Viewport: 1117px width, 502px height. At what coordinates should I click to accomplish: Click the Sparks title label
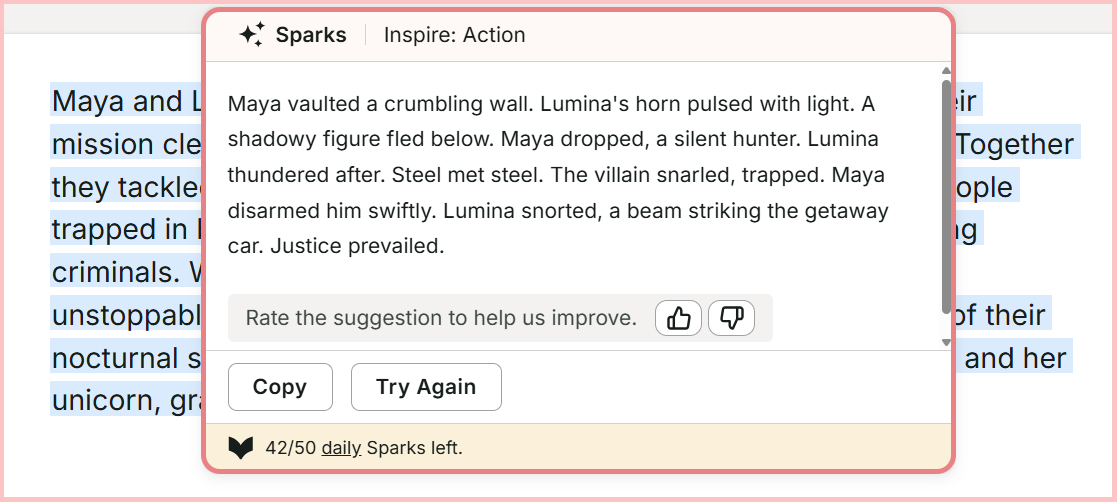(x=311, y=35)
